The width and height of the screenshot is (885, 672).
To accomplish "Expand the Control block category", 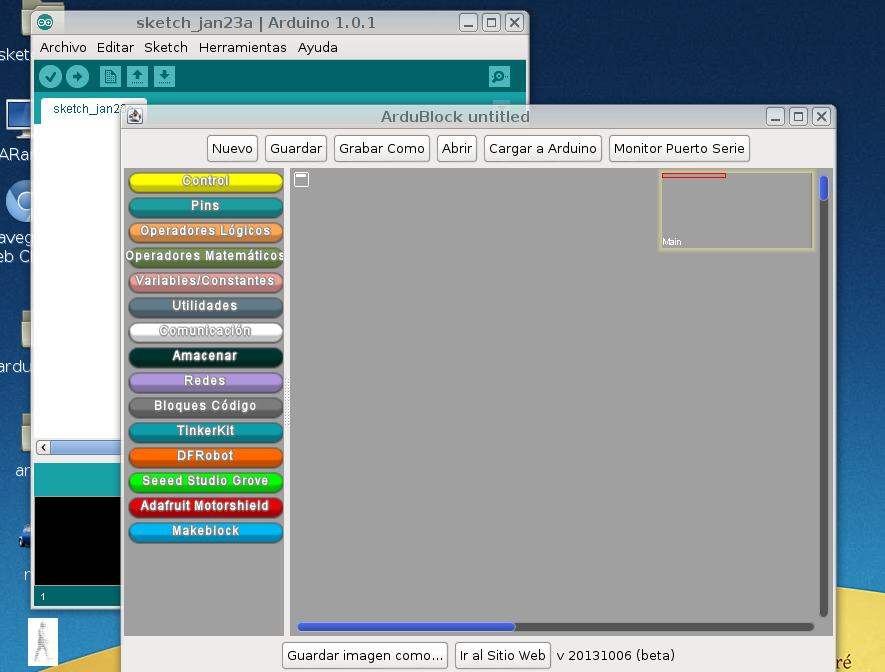I will pyautogui.click(x=205, y=181).
